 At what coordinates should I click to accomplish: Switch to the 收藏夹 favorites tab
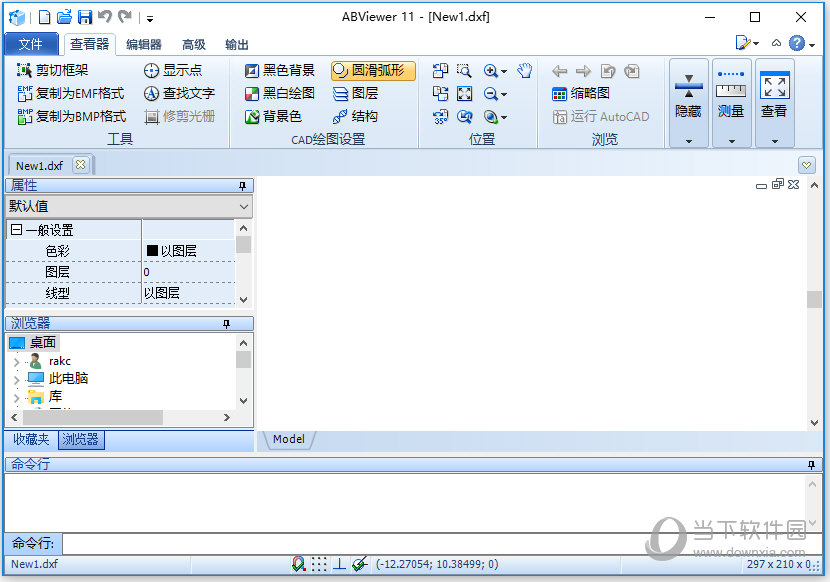click(31, 439)
